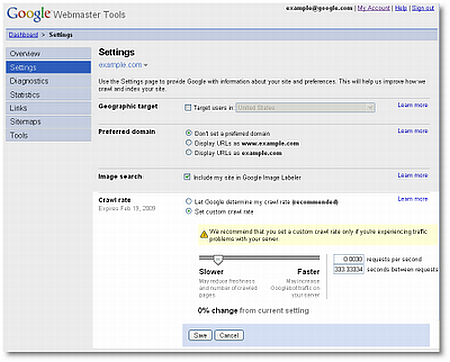Select Settings in the sidebar

click(x=48, y=67)
